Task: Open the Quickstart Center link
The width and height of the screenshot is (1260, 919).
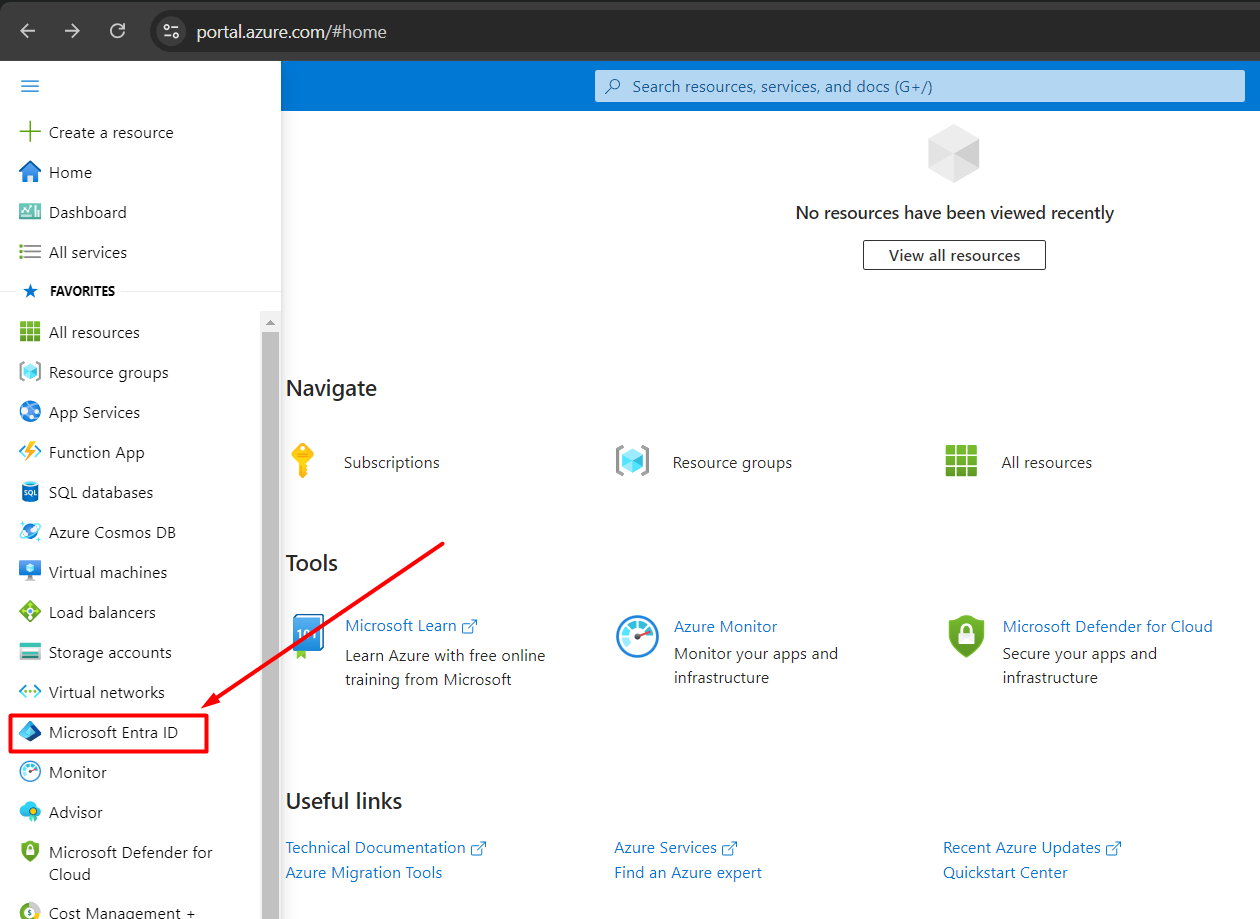Action: (x=1005, y=872)
